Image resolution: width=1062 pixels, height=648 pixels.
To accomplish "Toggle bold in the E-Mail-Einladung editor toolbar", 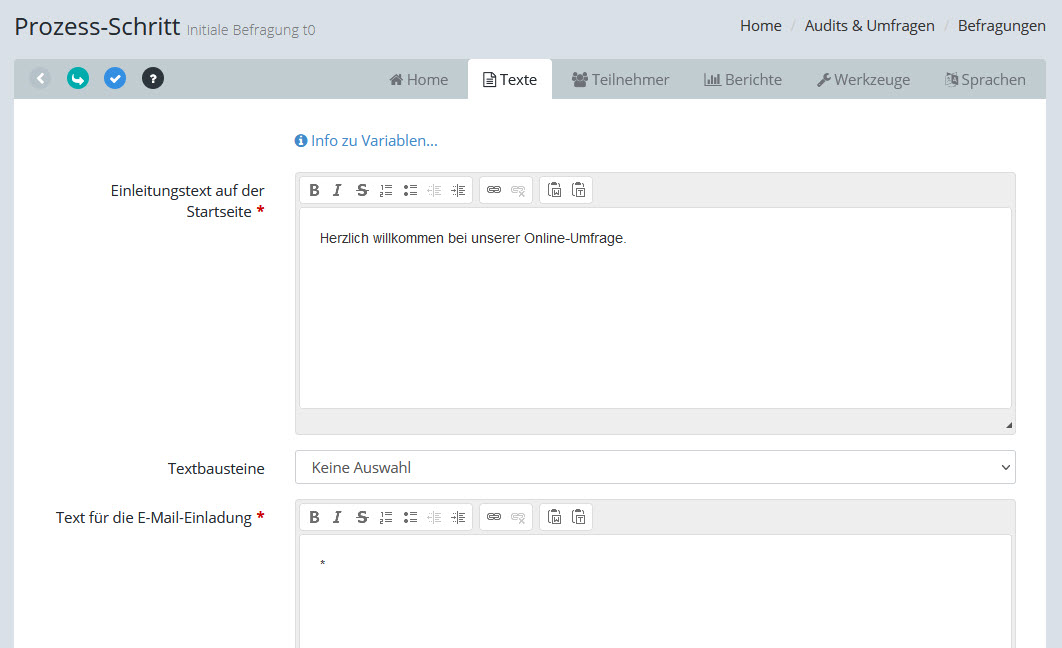I will click(314, 517).
